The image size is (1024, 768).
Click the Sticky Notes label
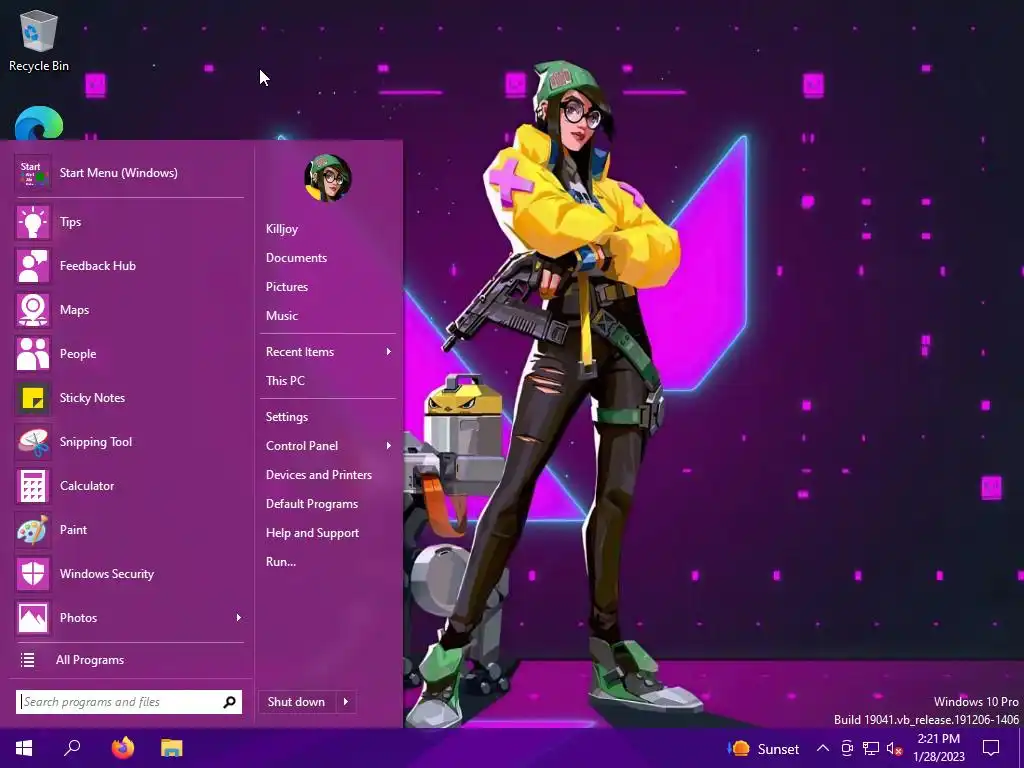point(92,398)
